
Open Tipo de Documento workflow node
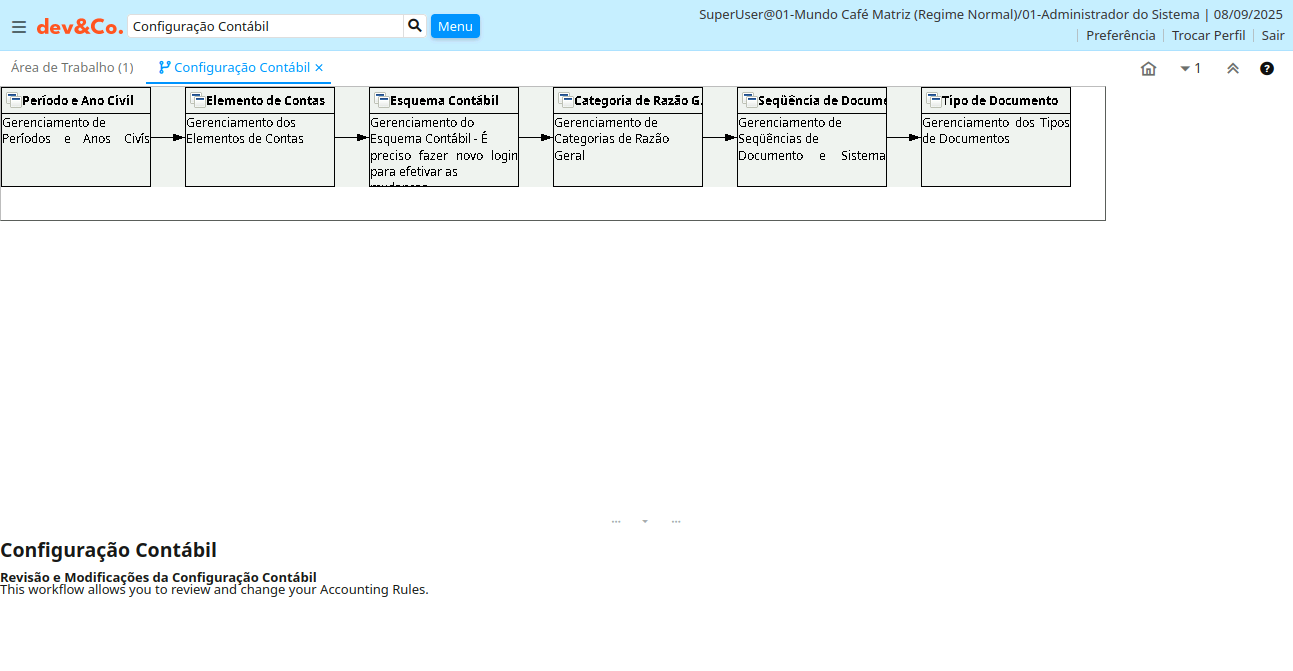(996, 137)
